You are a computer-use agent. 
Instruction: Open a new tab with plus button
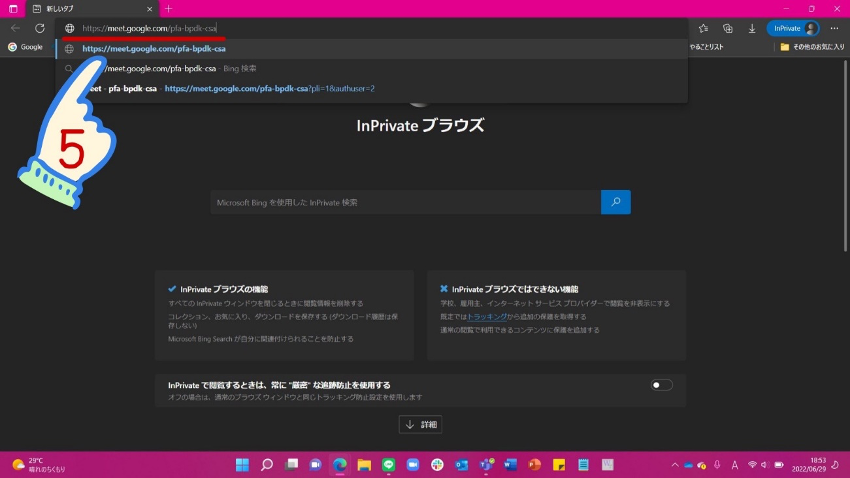pos(169,9)
